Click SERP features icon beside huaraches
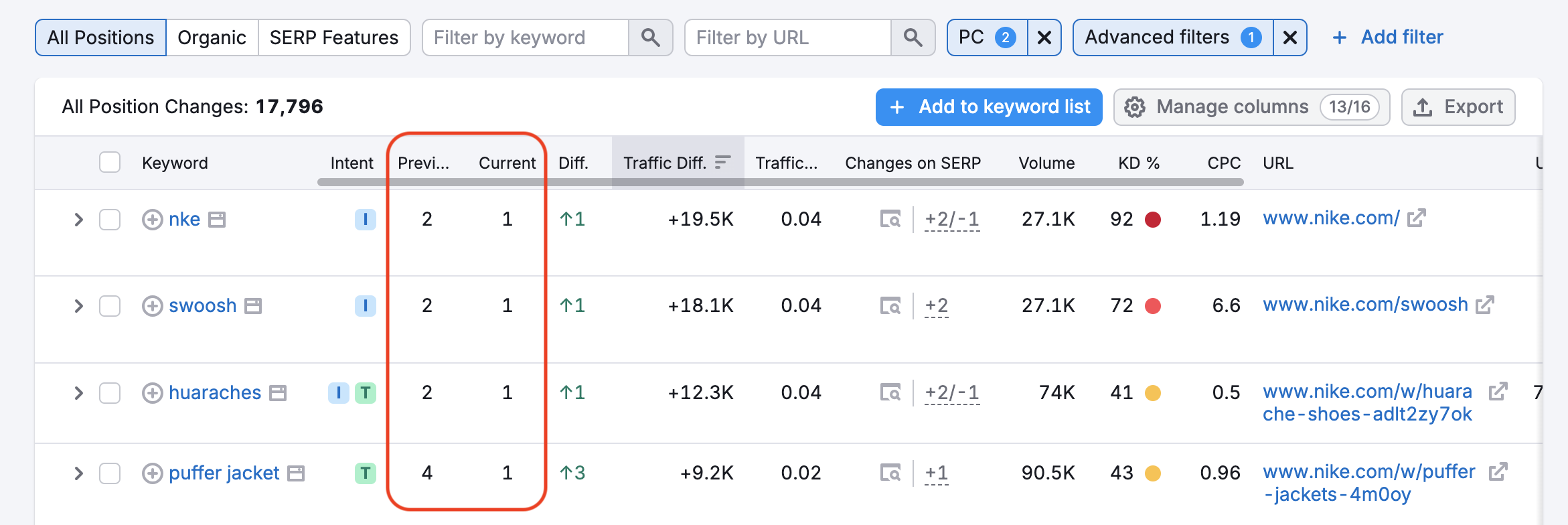 point(278,393)
